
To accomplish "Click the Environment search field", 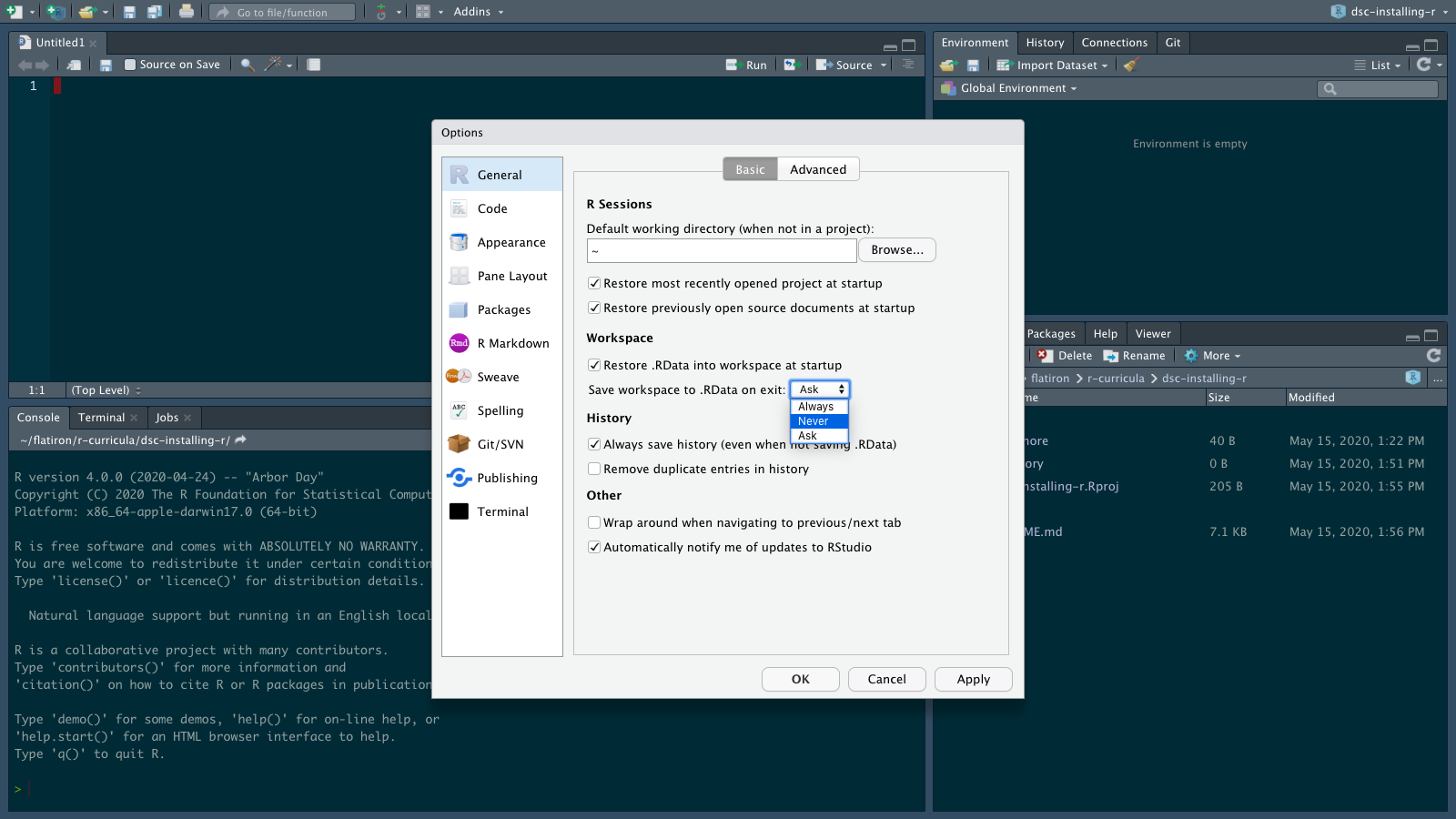I will pyautogui.click(x=1378, y=88).
